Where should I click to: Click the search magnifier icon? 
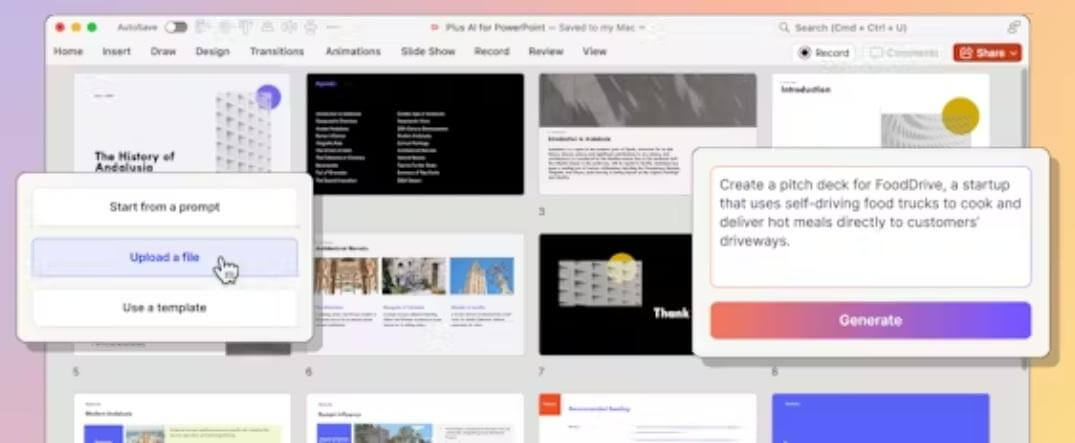pyautogui.click(x=784, y=28)
